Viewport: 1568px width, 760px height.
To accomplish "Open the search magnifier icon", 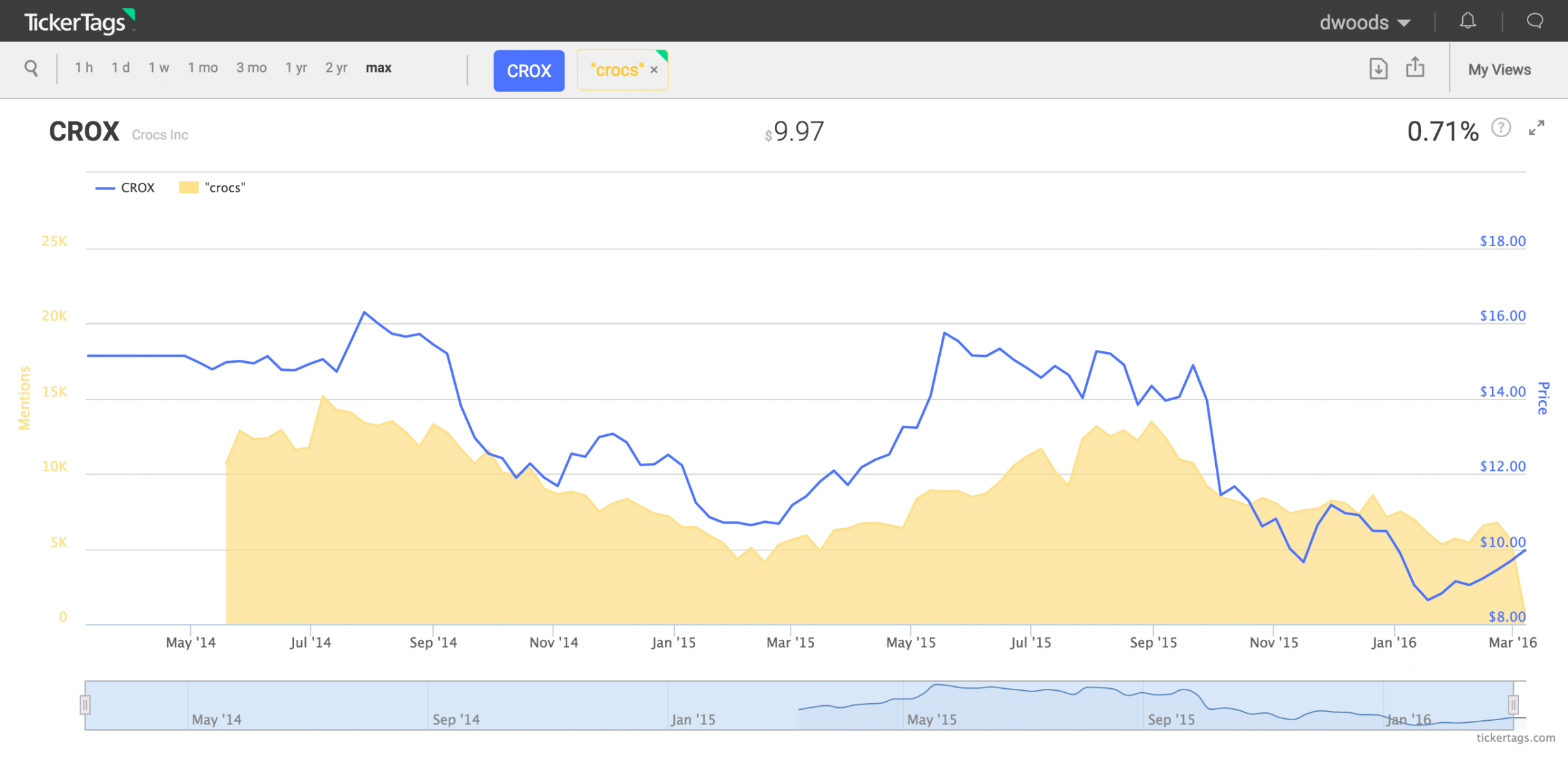I will (31, 67).
